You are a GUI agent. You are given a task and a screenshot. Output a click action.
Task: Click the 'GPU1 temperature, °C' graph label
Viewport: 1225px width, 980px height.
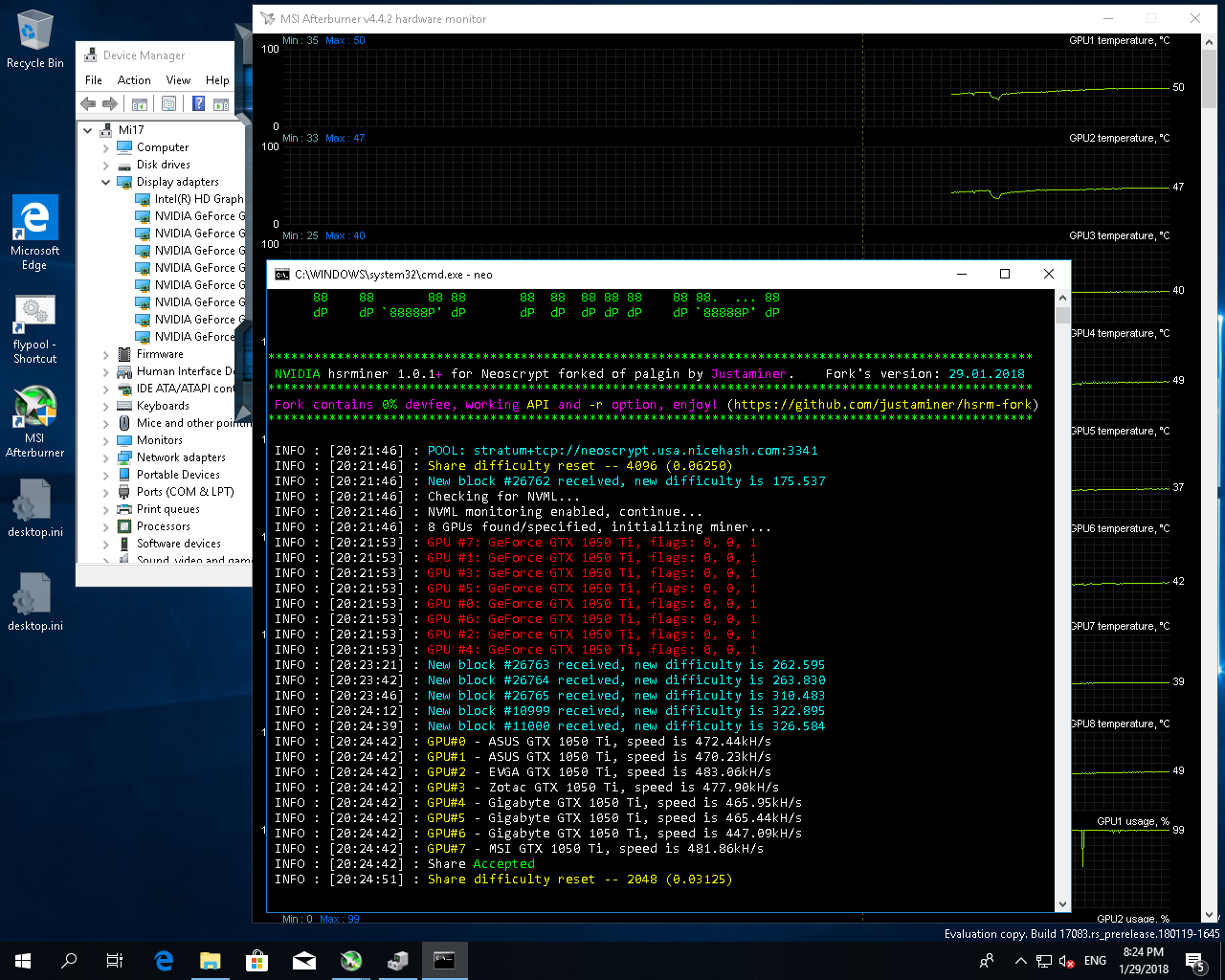[1119, 40]
